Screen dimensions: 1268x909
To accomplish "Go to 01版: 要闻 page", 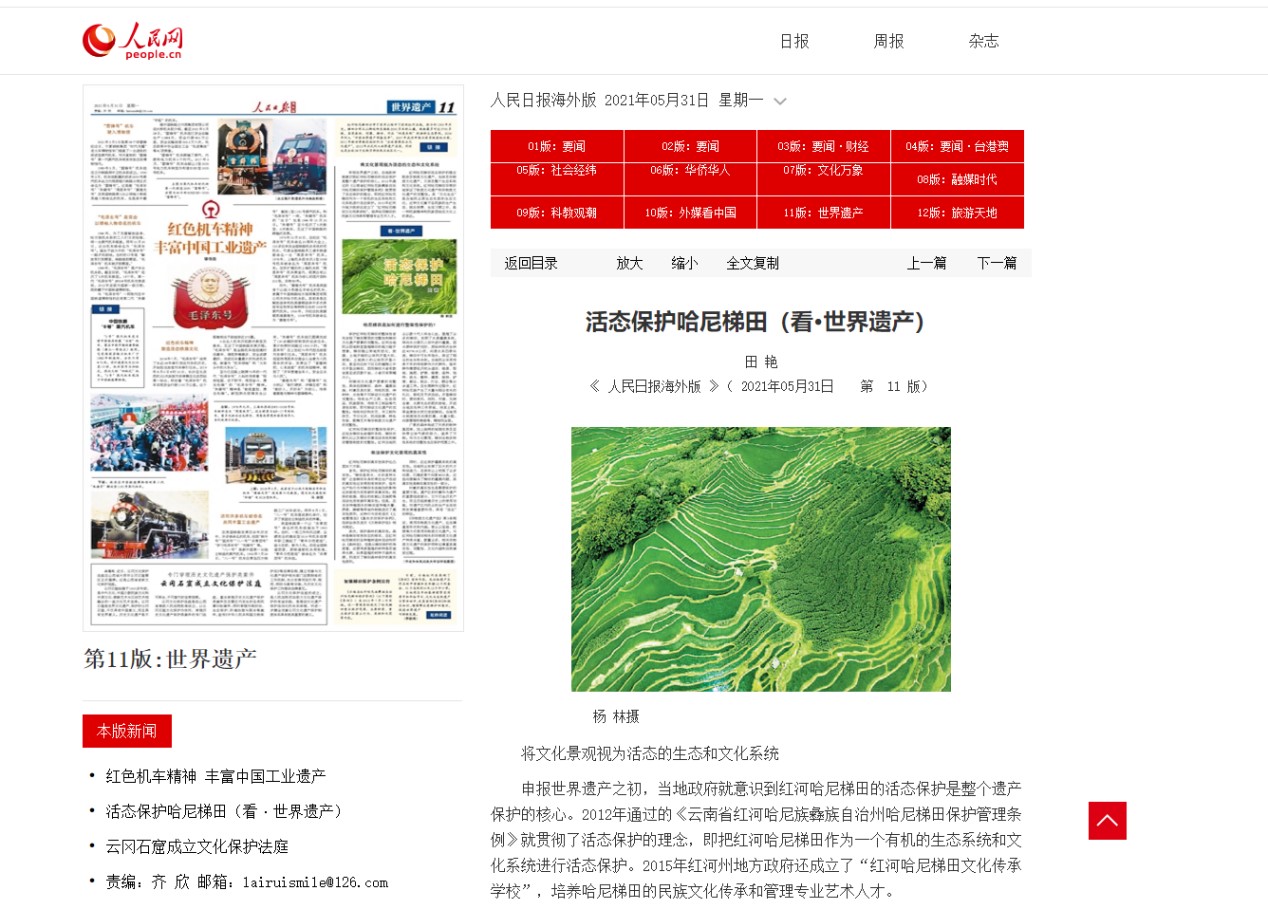I will (557, 146).
